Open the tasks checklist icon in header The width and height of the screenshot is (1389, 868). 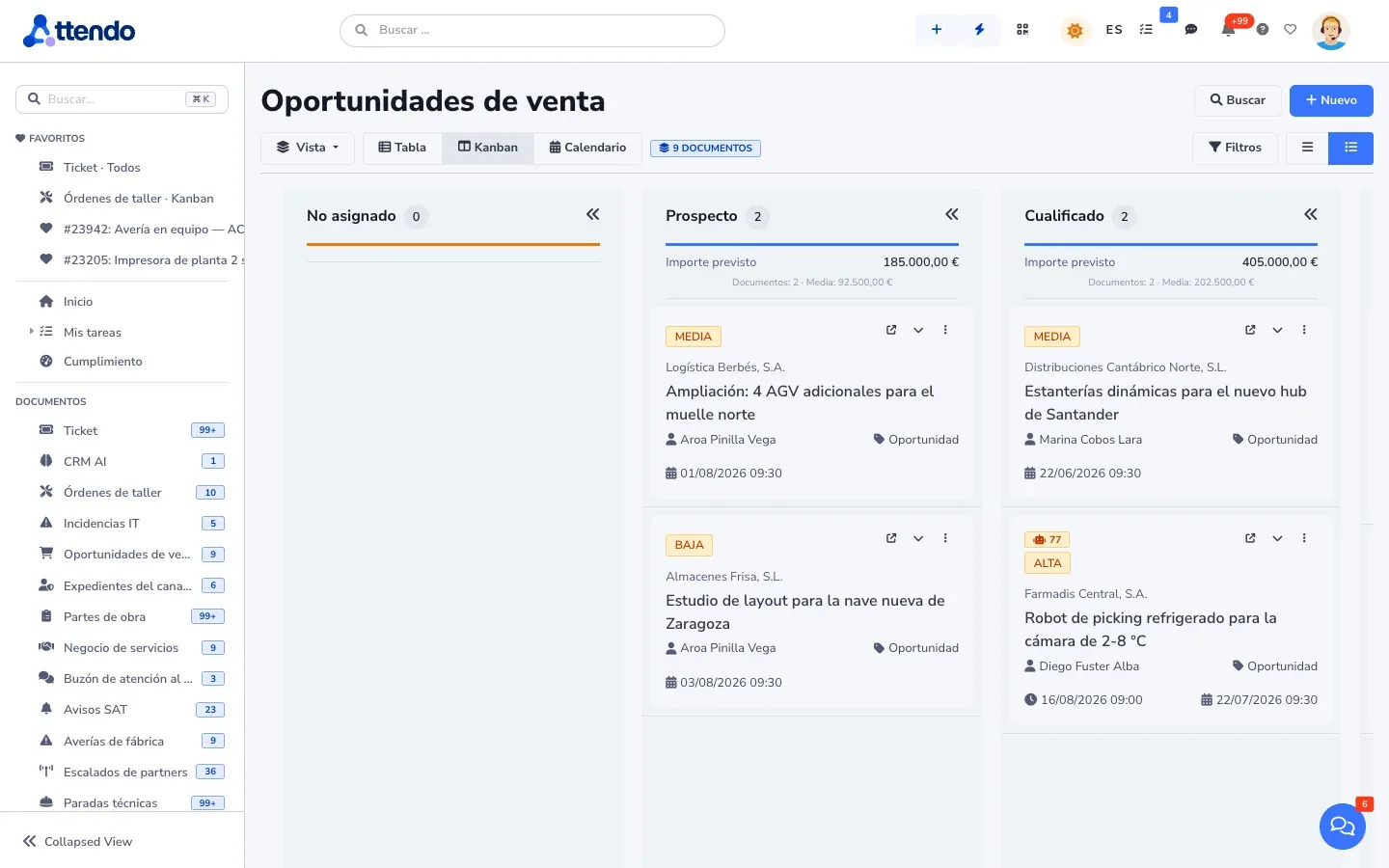pyautogui.click(x=1146, y=30)
